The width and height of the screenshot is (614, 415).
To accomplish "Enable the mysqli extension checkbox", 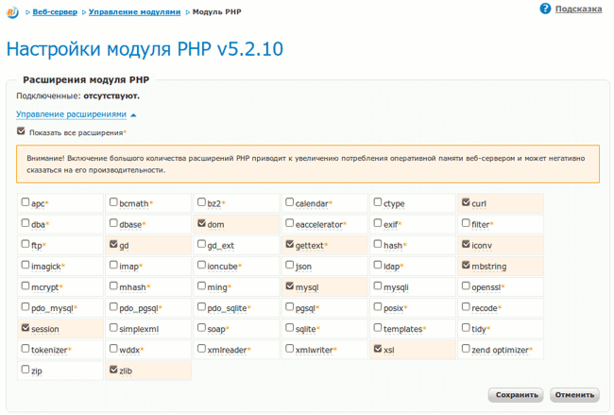I will pos(378,286).
